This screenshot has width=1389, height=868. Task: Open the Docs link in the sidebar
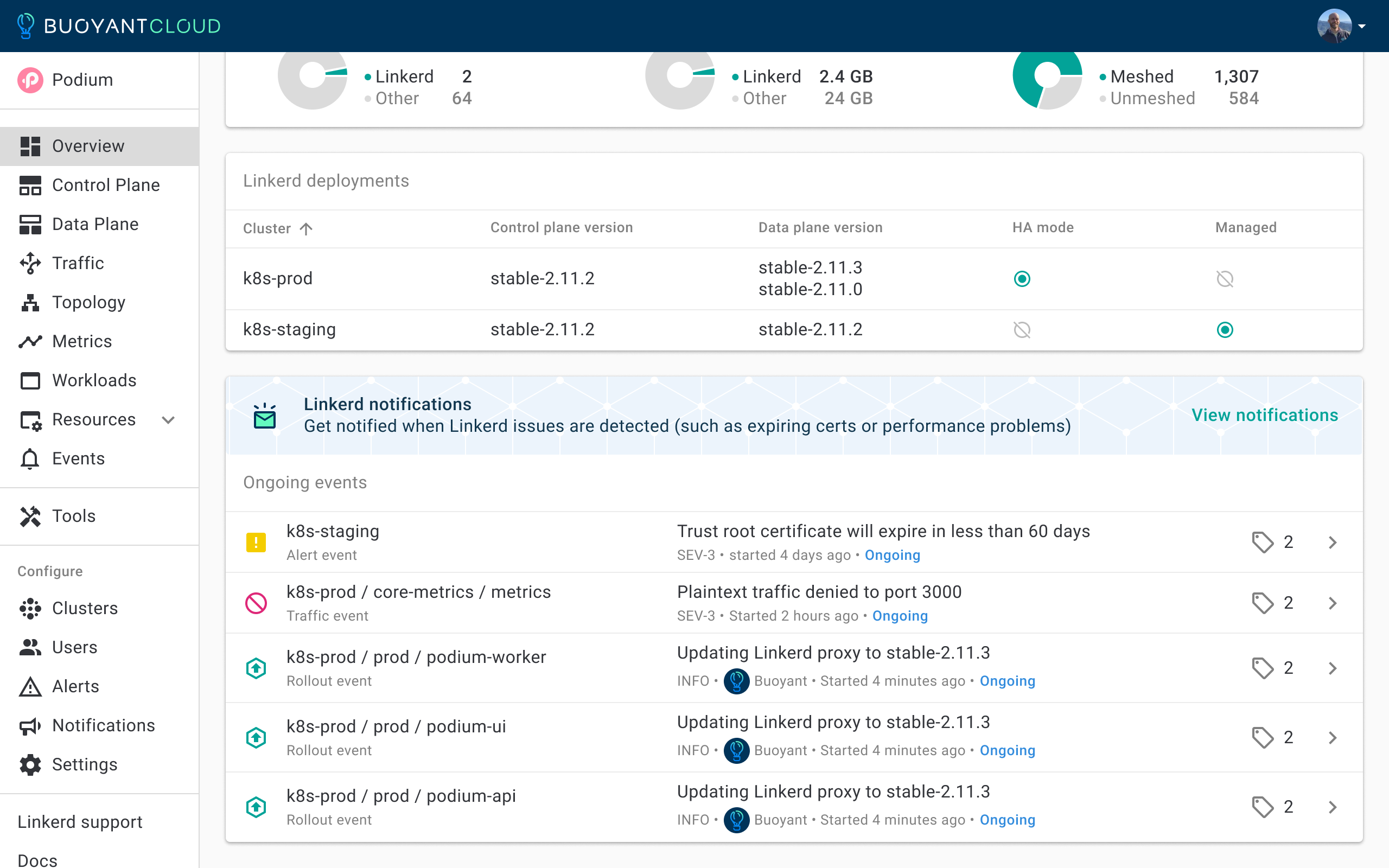click(37, 860)
